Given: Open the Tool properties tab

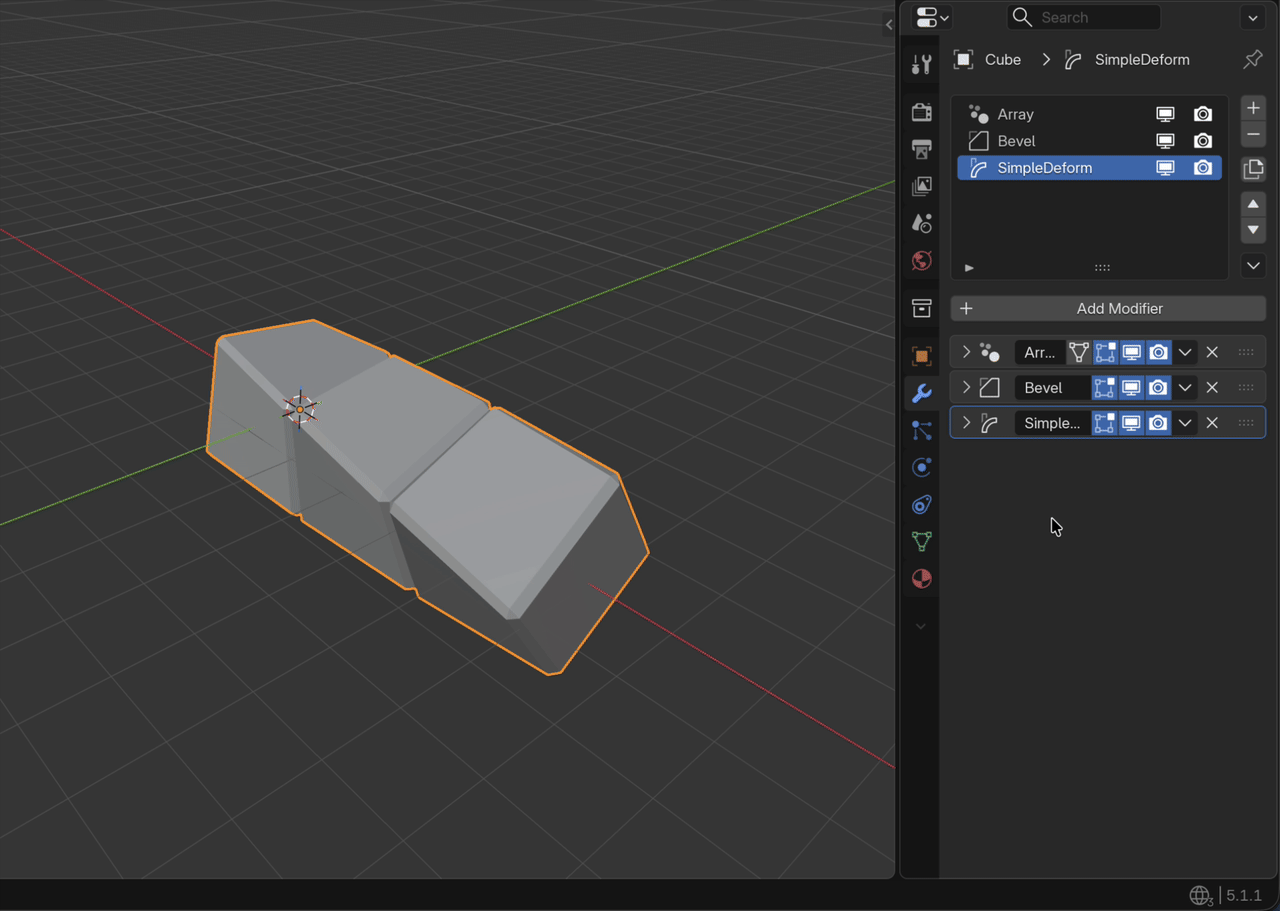Looking at the screenshot, I should point(921,65).
